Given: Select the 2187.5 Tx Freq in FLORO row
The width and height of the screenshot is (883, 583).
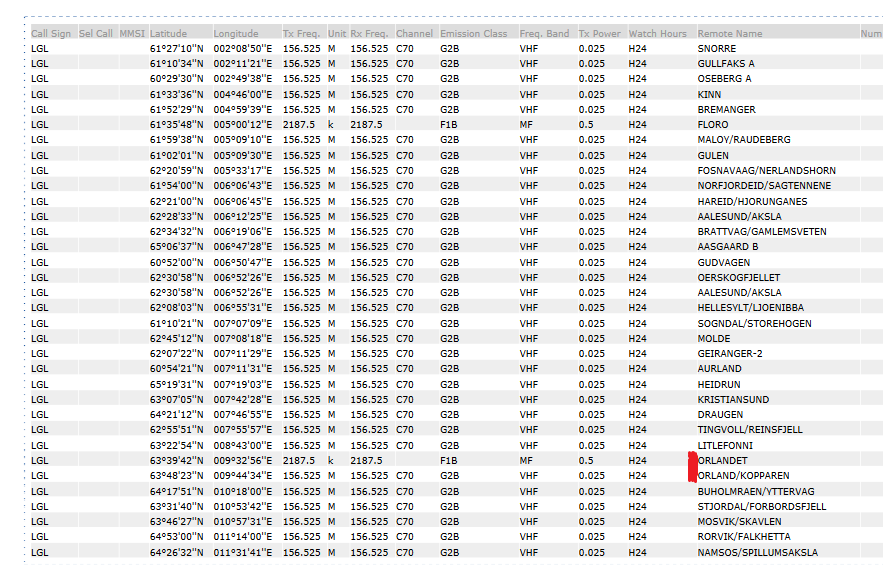Looking at the screenshot, I should pyautogui.click(x=298, y=124).
